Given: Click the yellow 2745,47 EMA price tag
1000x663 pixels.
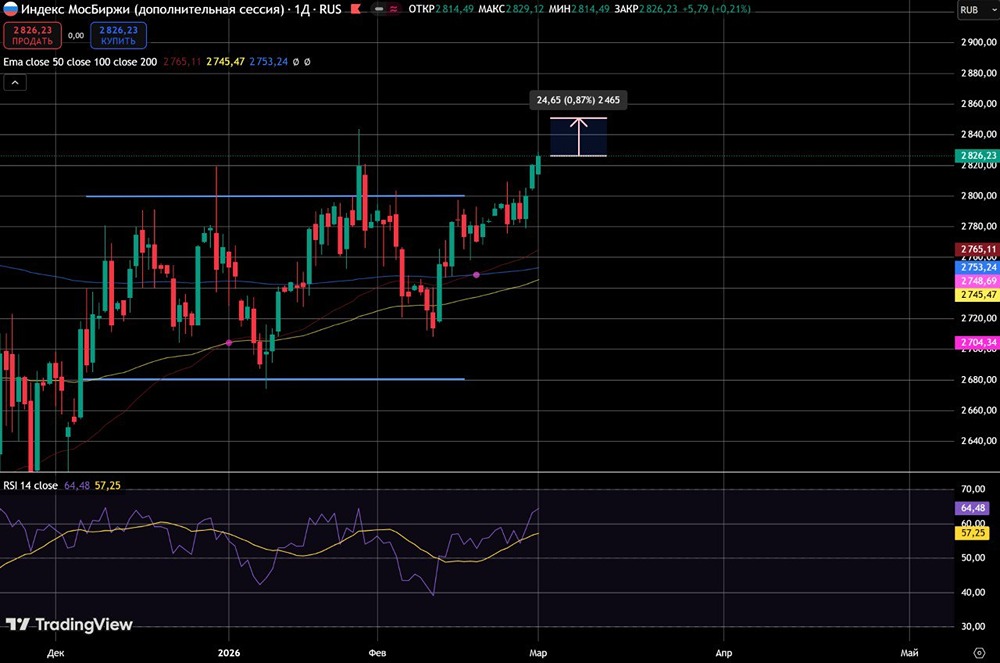Looking at the screenshot, I should (976, 295).
